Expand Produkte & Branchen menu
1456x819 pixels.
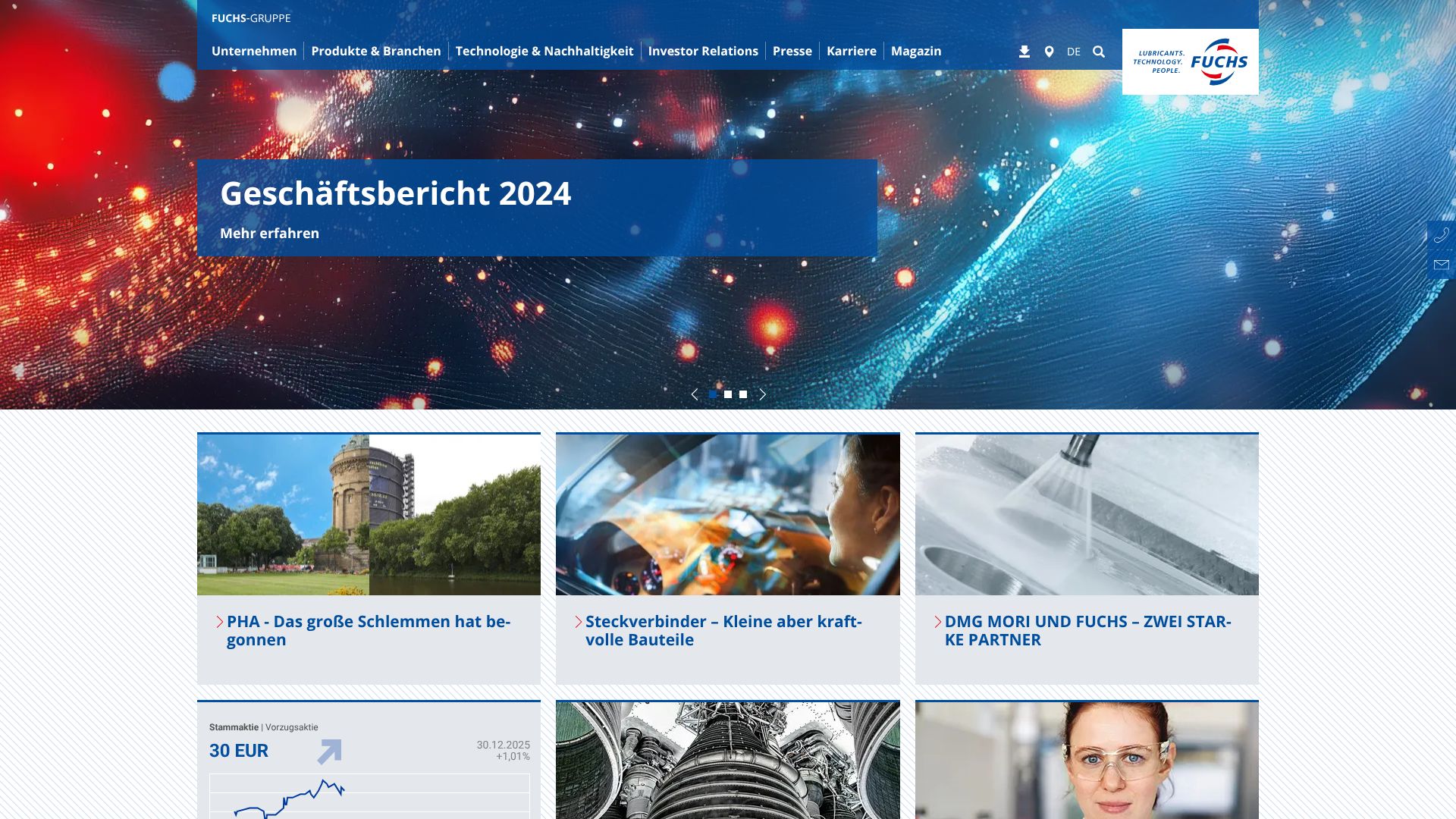(x=375, y=51)
